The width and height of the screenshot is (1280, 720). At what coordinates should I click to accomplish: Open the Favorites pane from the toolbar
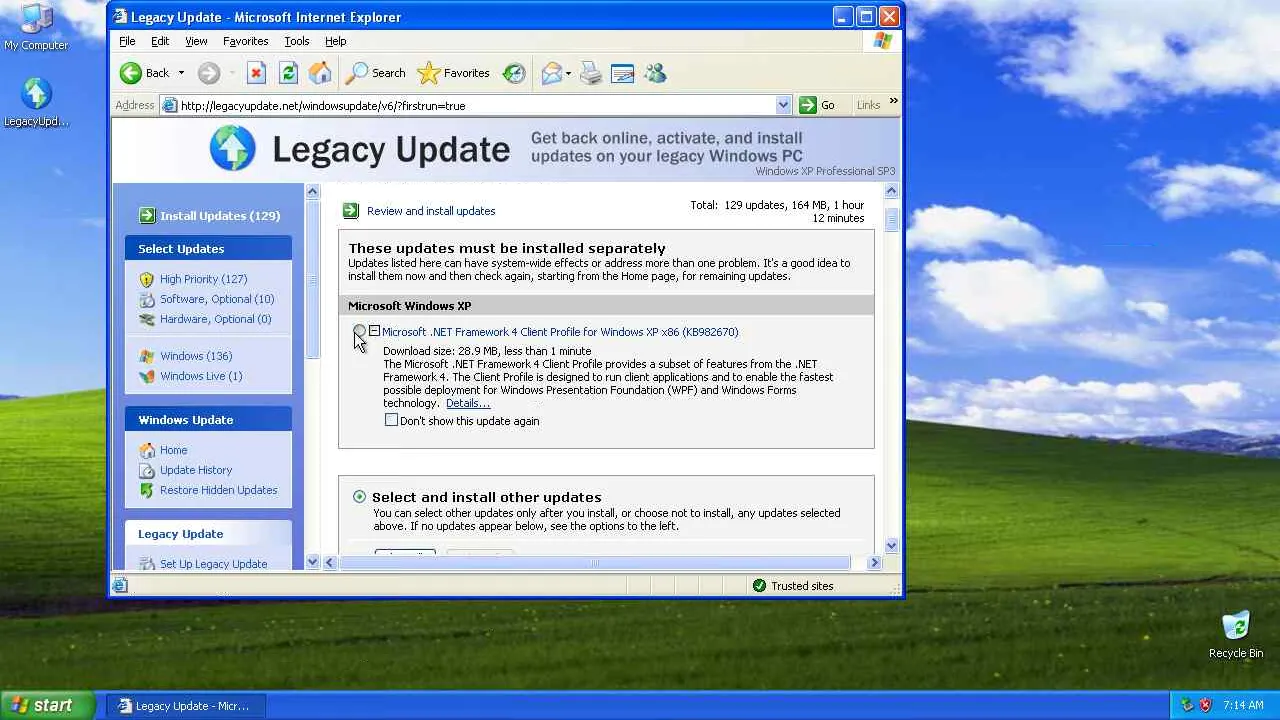[453, 73]
